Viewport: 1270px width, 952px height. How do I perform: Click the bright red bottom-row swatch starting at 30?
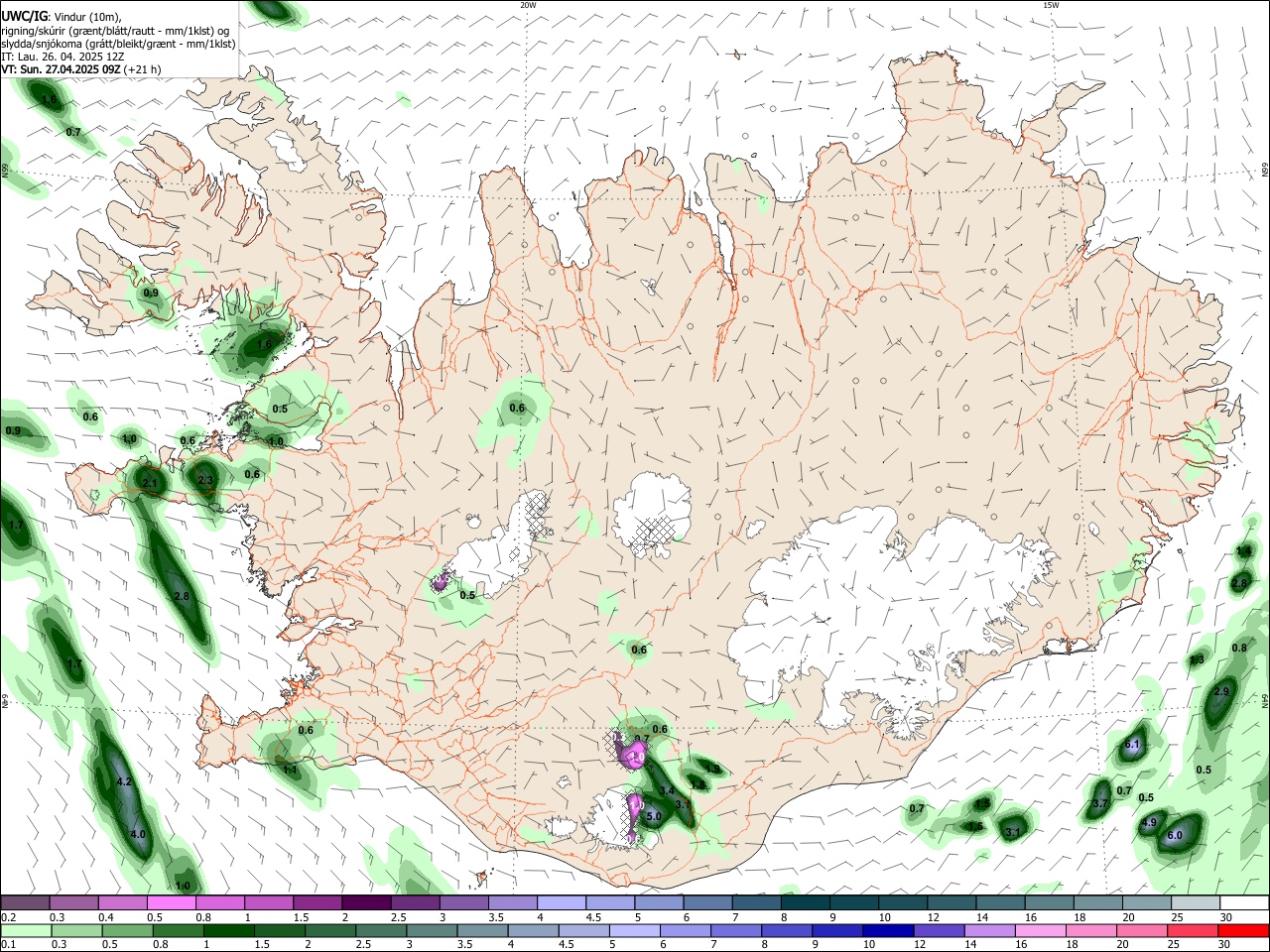pos(1243,931)
